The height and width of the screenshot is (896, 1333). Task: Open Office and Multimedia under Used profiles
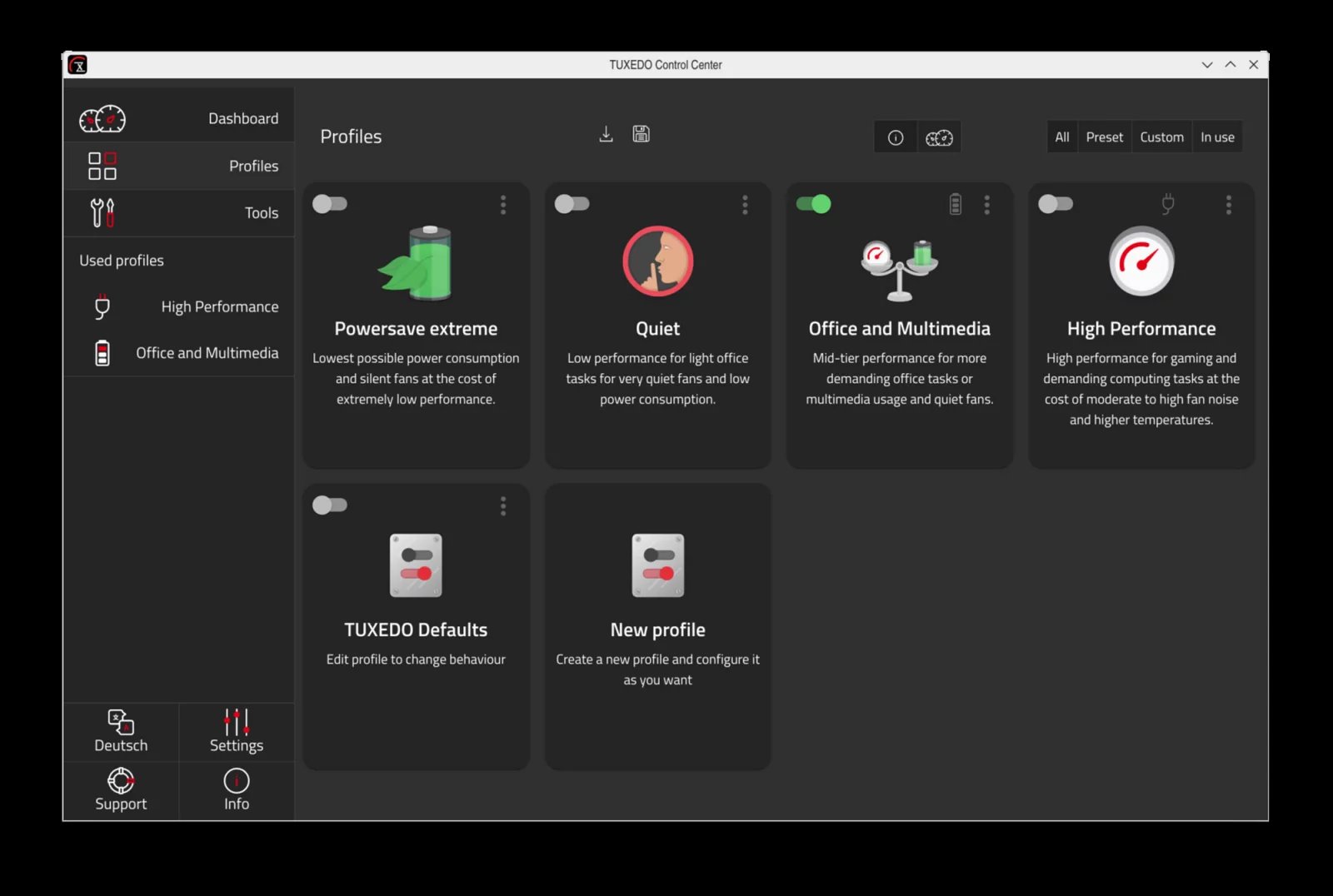(207, 353)
